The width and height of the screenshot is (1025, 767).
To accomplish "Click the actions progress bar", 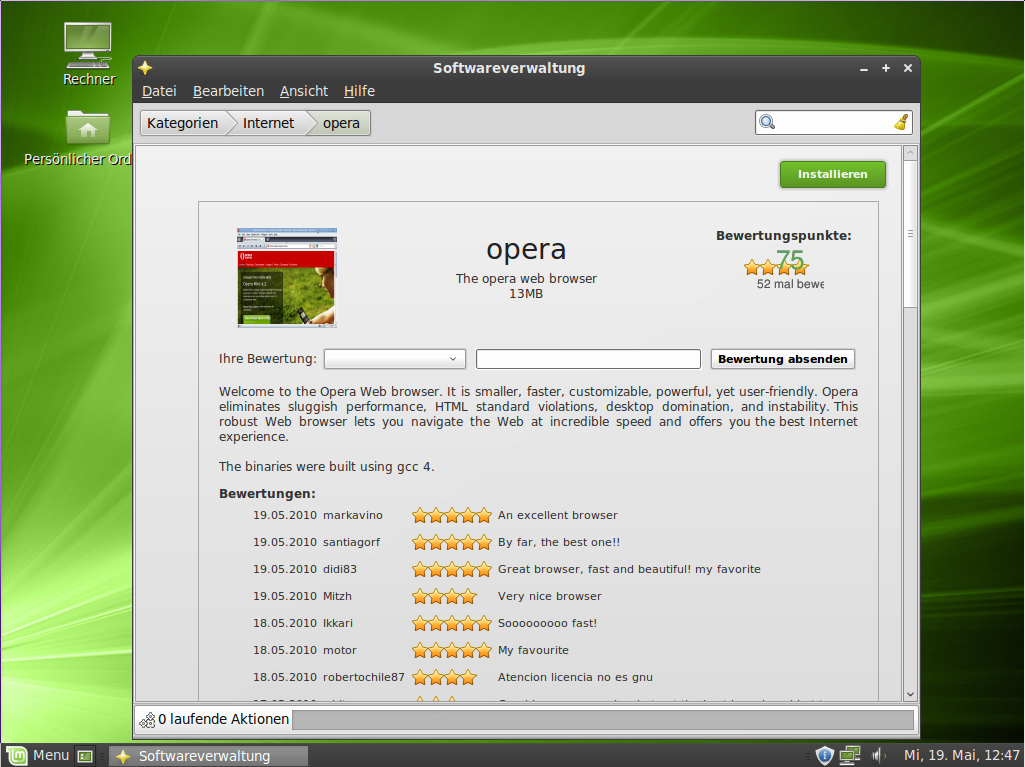I will (x=603, y=720).
